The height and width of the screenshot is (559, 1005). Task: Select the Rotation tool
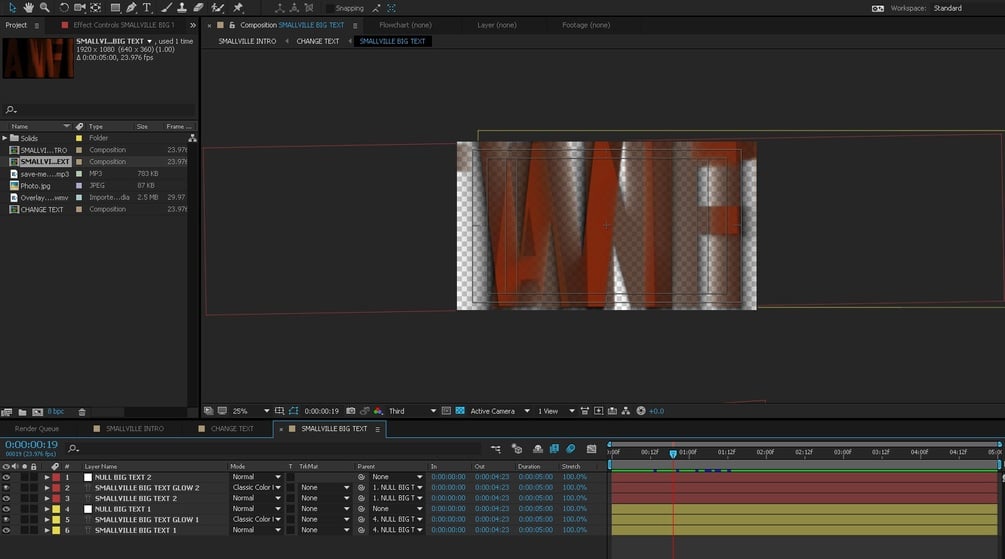(x=63, y=8)
